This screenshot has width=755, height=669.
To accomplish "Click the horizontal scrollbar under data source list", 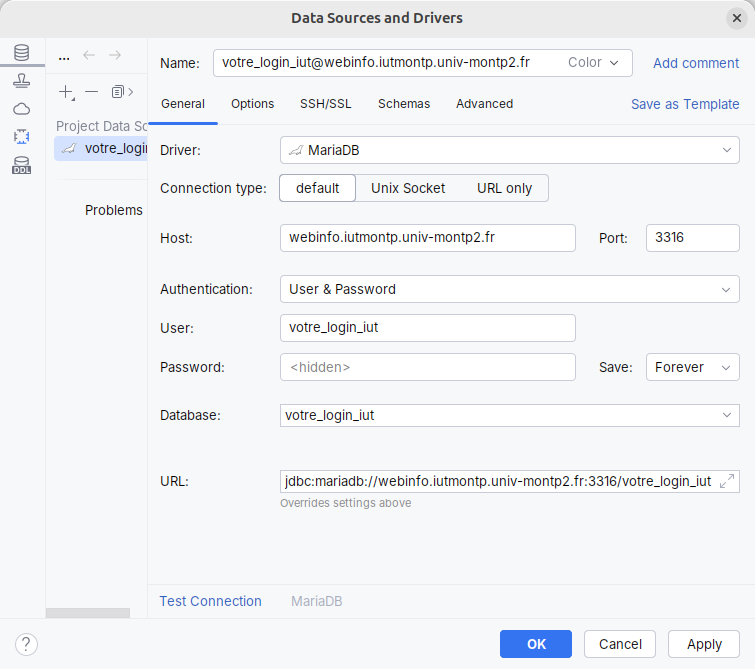I will point(88,613).
